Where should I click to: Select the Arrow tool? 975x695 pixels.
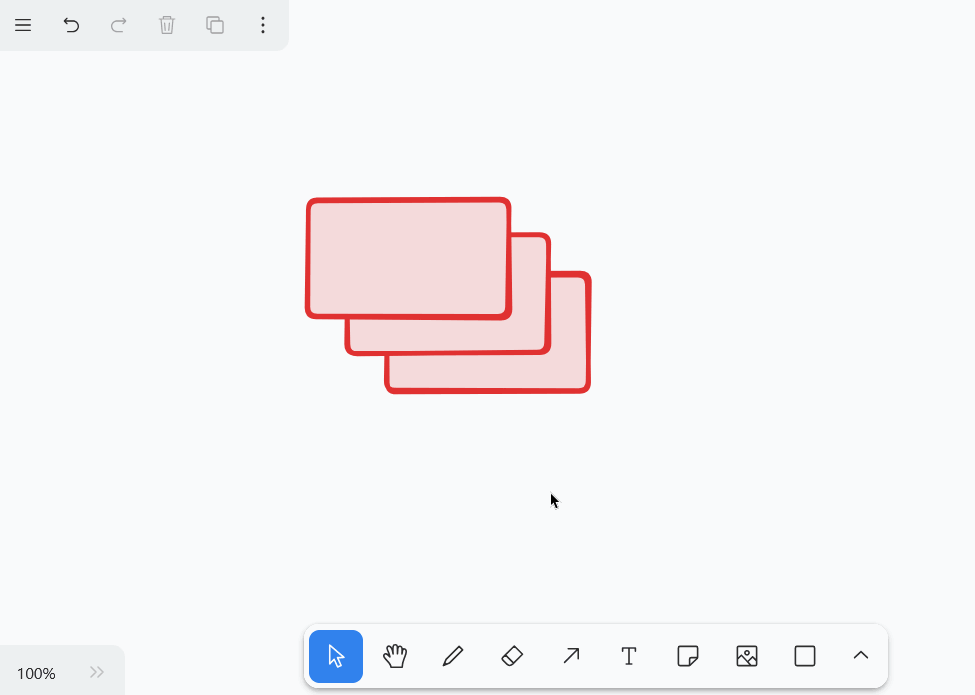[571, 656]
